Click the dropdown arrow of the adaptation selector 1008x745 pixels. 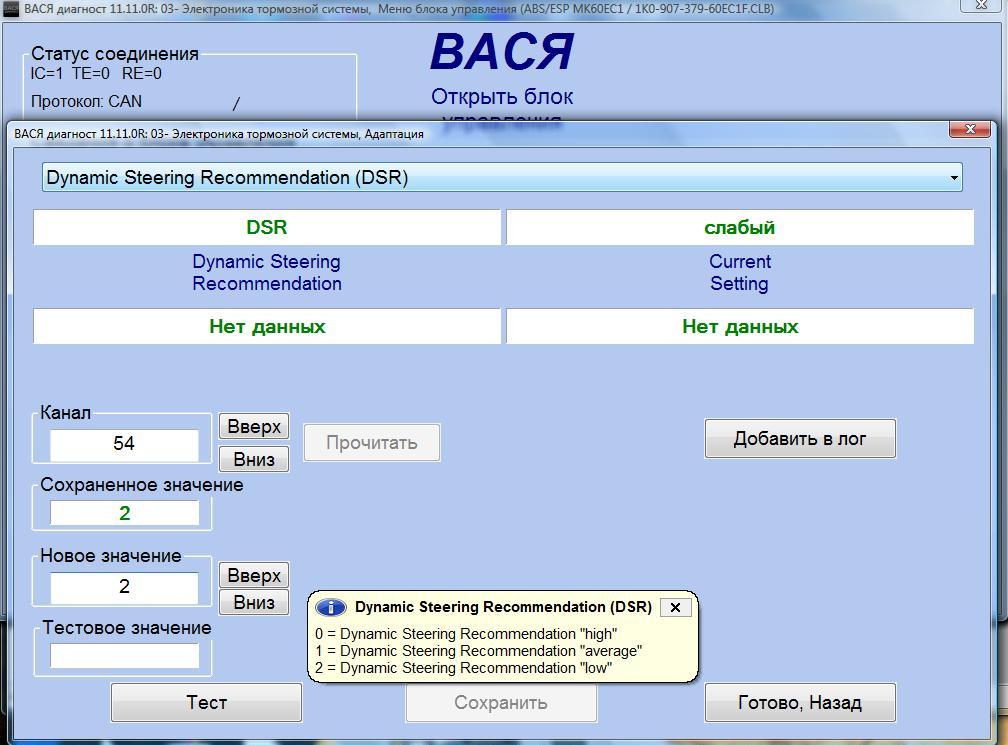[954, 178]
